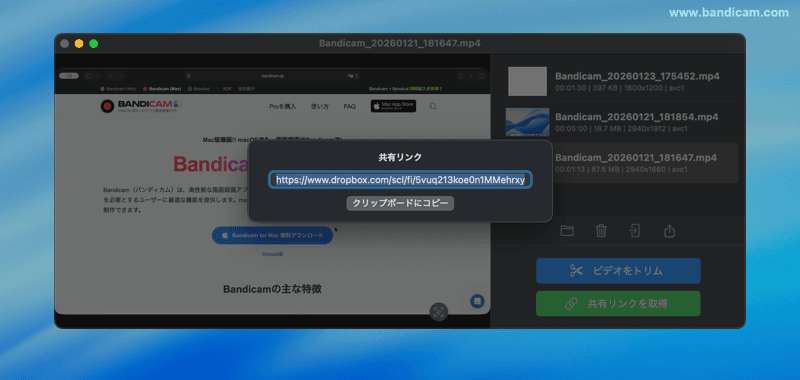Select thumbnail of Bandicam_20260123_175452.mp4
The image size is (800, 380).
coord(528,81)
